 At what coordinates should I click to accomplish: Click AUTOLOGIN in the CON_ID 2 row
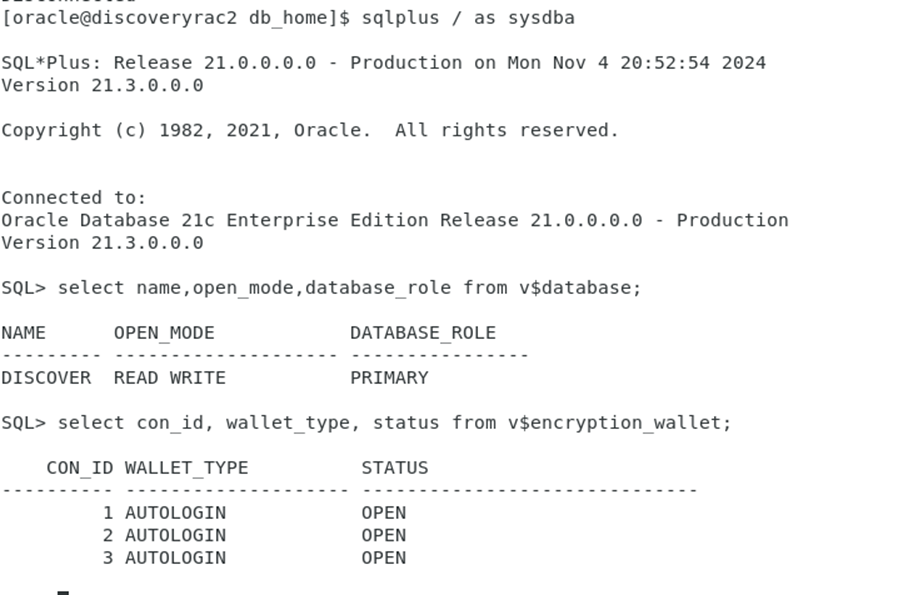point(175,535)
